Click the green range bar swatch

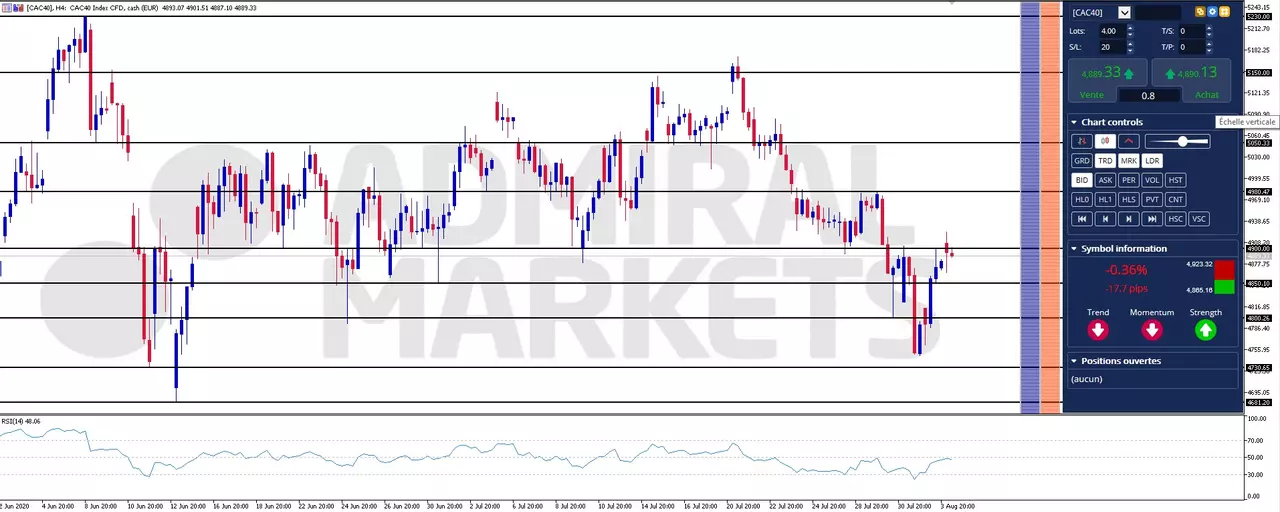1224,287
